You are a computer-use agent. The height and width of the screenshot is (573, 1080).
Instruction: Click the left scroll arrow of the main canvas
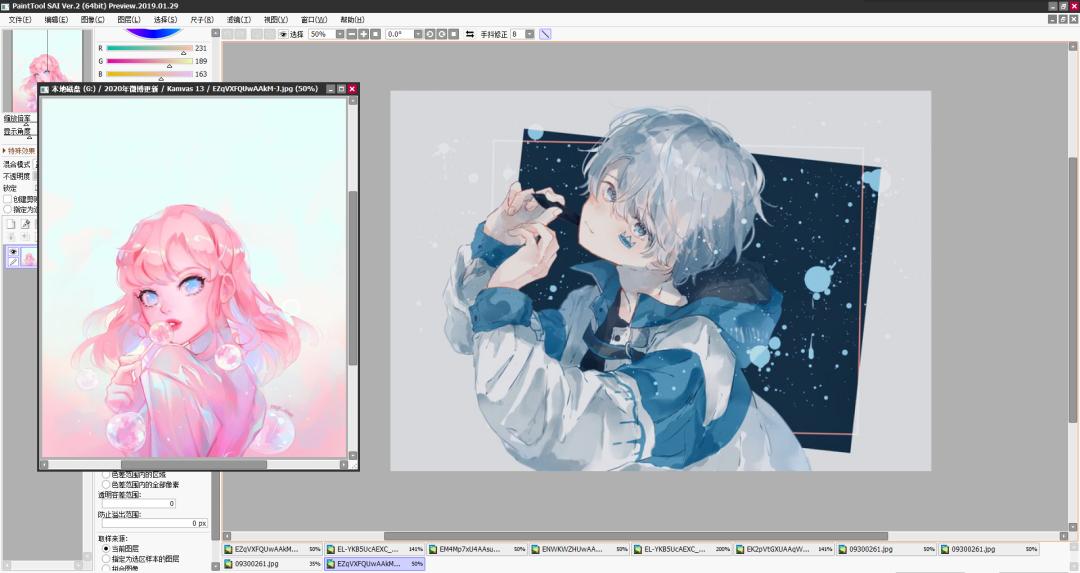227,536
